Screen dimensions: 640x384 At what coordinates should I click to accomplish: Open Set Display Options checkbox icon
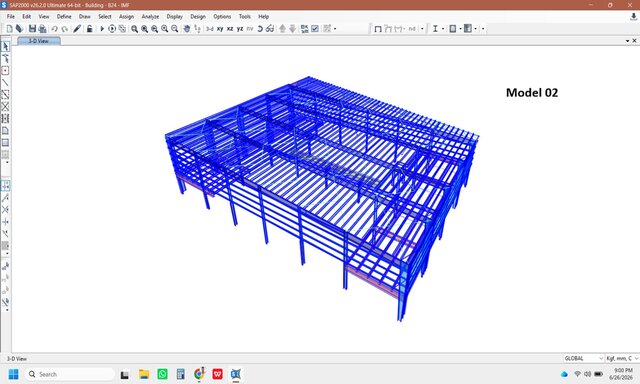(x=315, y=29)
